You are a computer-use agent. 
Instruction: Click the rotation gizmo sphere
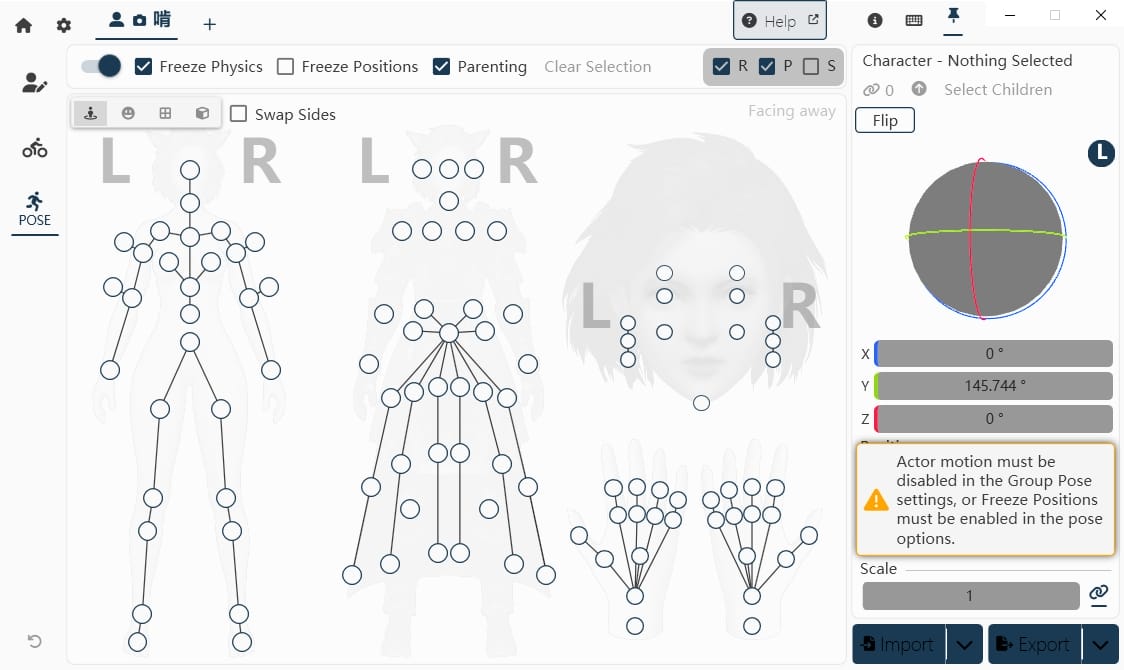(x=986, y=239)
